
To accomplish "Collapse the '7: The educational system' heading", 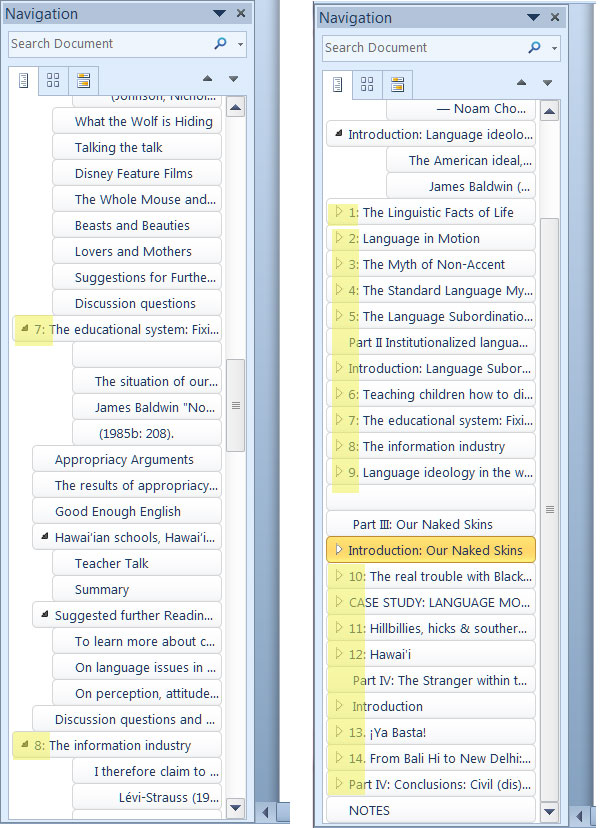I will pos(24,328).
